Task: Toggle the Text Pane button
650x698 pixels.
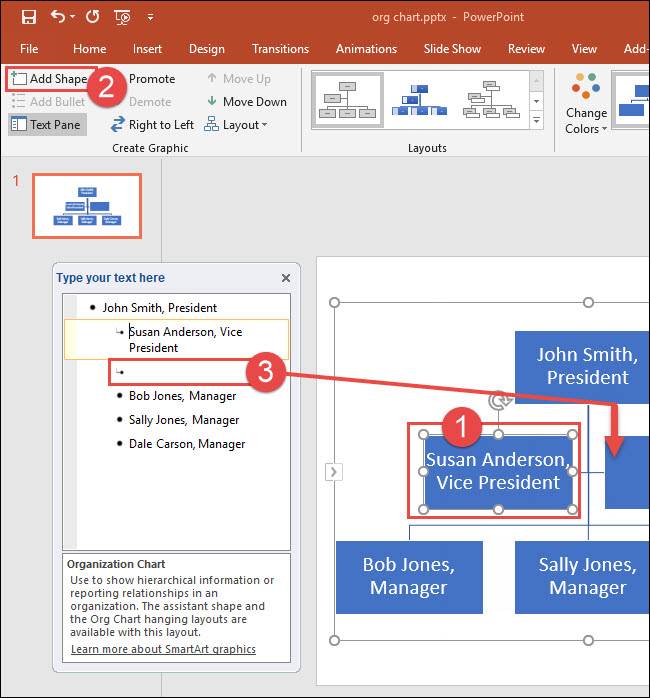Action: point(46,125)
